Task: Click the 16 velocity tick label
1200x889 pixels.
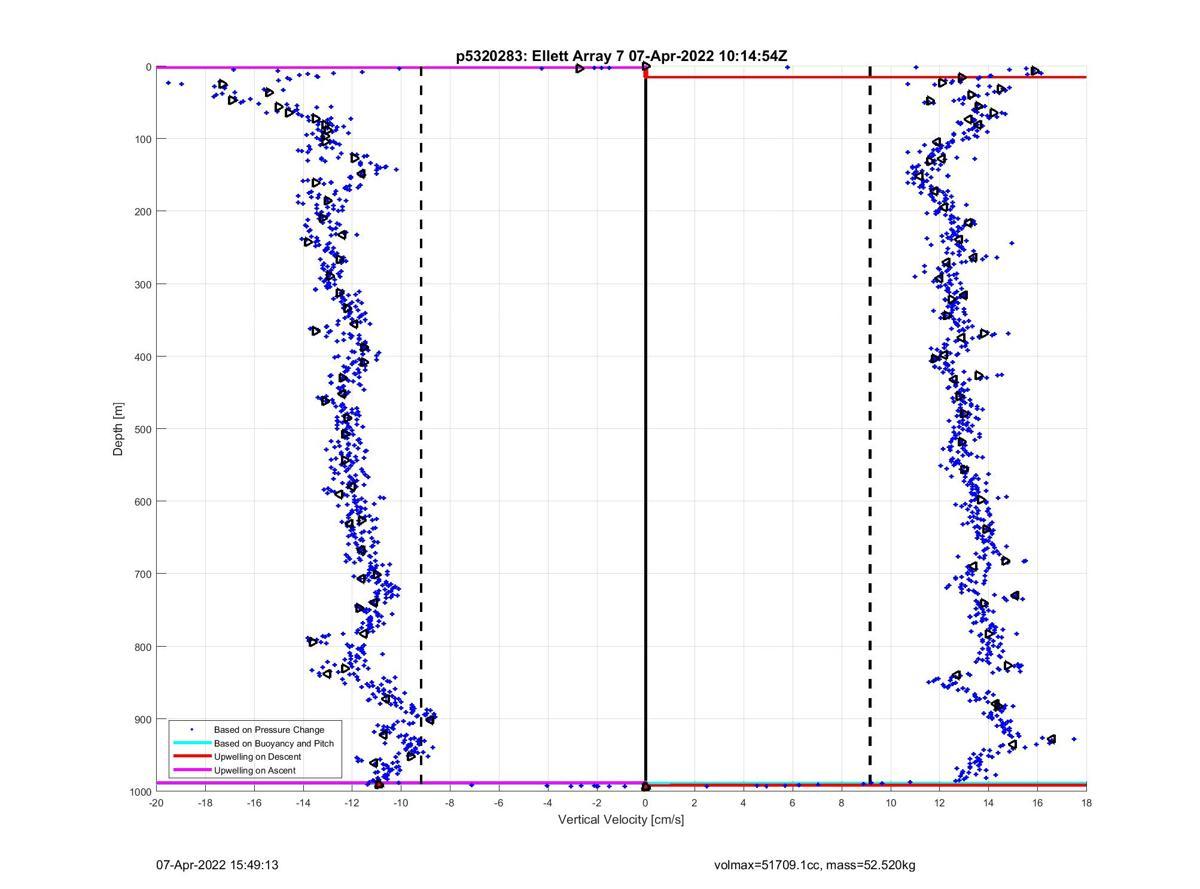Action: click(x=1038, y=802)
